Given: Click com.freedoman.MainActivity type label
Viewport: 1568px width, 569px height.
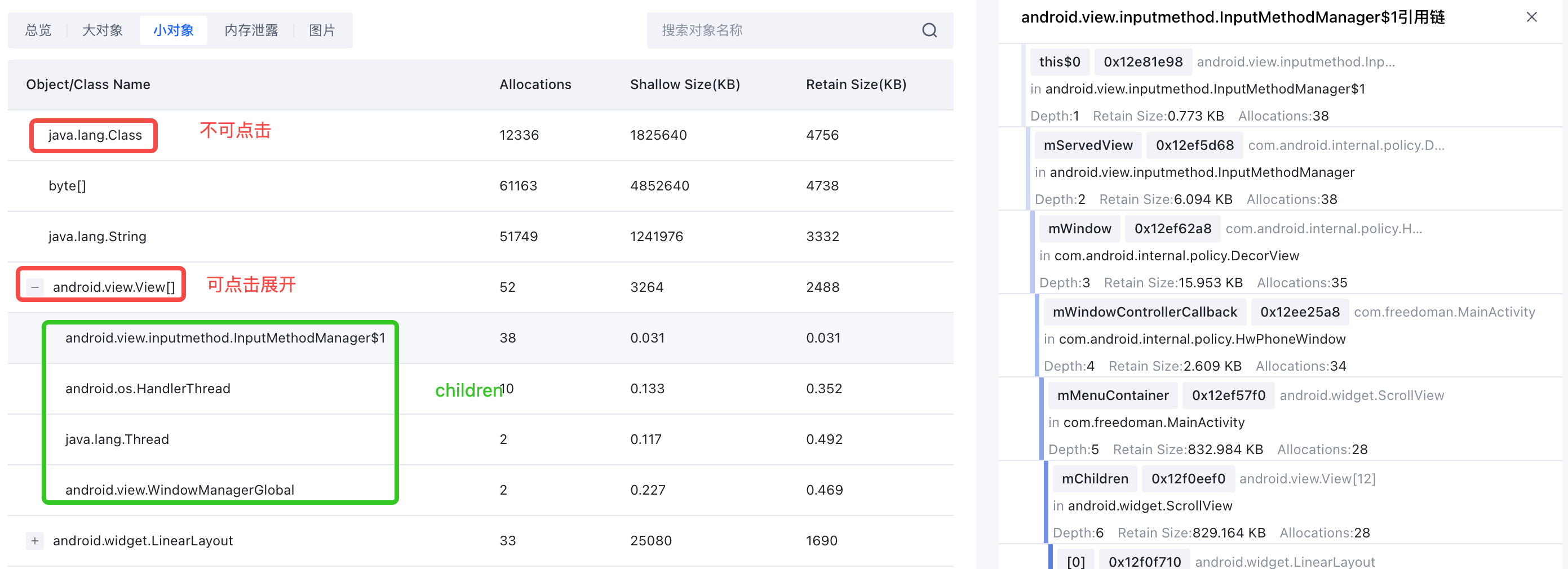Looking at the screenshot, I should (1444, 312).
